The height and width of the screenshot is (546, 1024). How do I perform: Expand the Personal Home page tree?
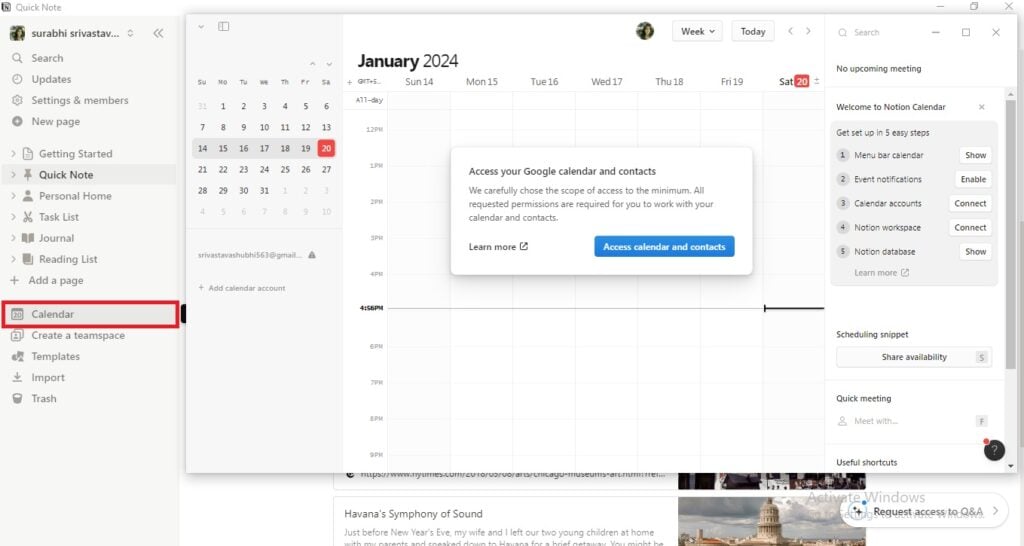pyautogui.click(x=13, y=196)
